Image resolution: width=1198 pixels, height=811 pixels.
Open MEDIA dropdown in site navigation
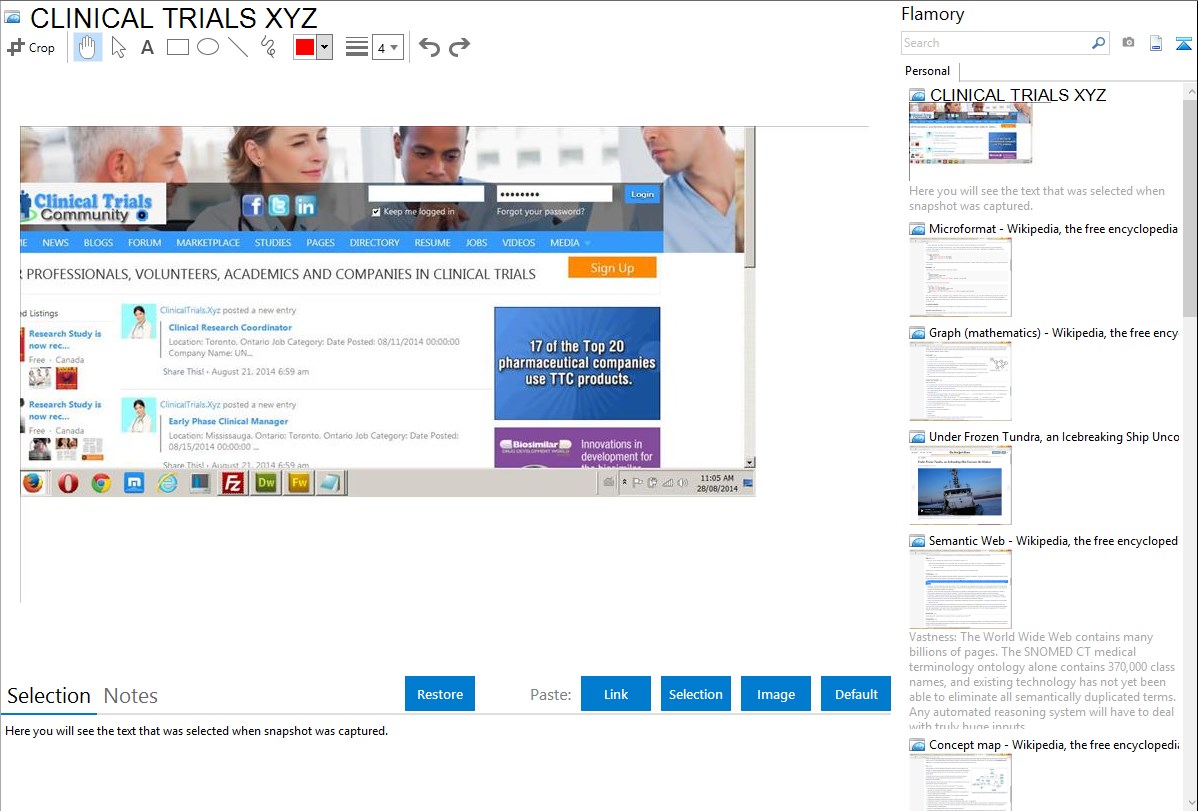tap(570, 242)
